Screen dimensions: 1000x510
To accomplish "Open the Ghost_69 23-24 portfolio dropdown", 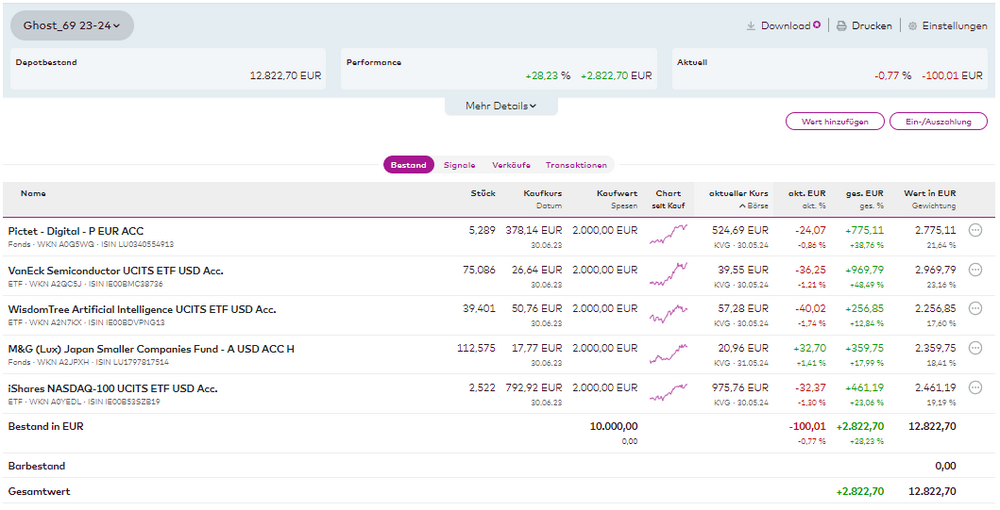I will (x=72, y=25).
